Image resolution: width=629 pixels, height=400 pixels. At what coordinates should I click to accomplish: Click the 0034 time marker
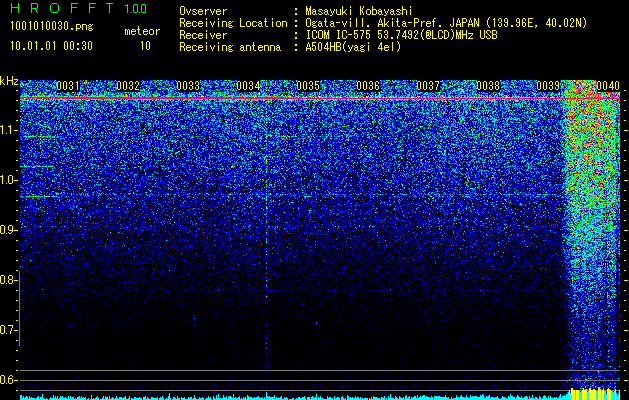tap(248, 86)
